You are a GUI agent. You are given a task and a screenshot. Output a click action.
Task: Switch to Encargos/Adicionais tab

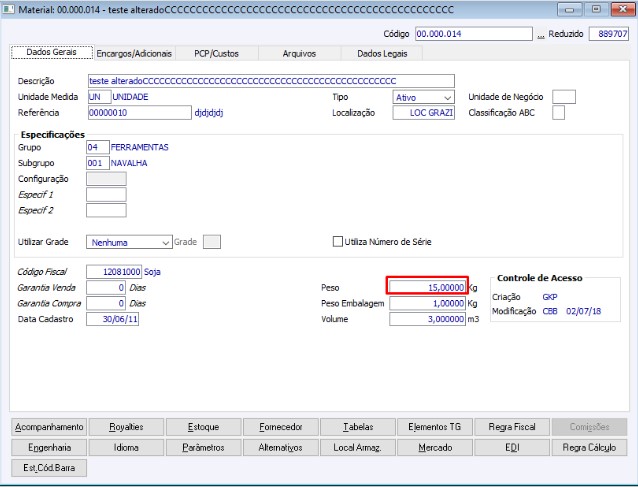(x=134, y=54)
